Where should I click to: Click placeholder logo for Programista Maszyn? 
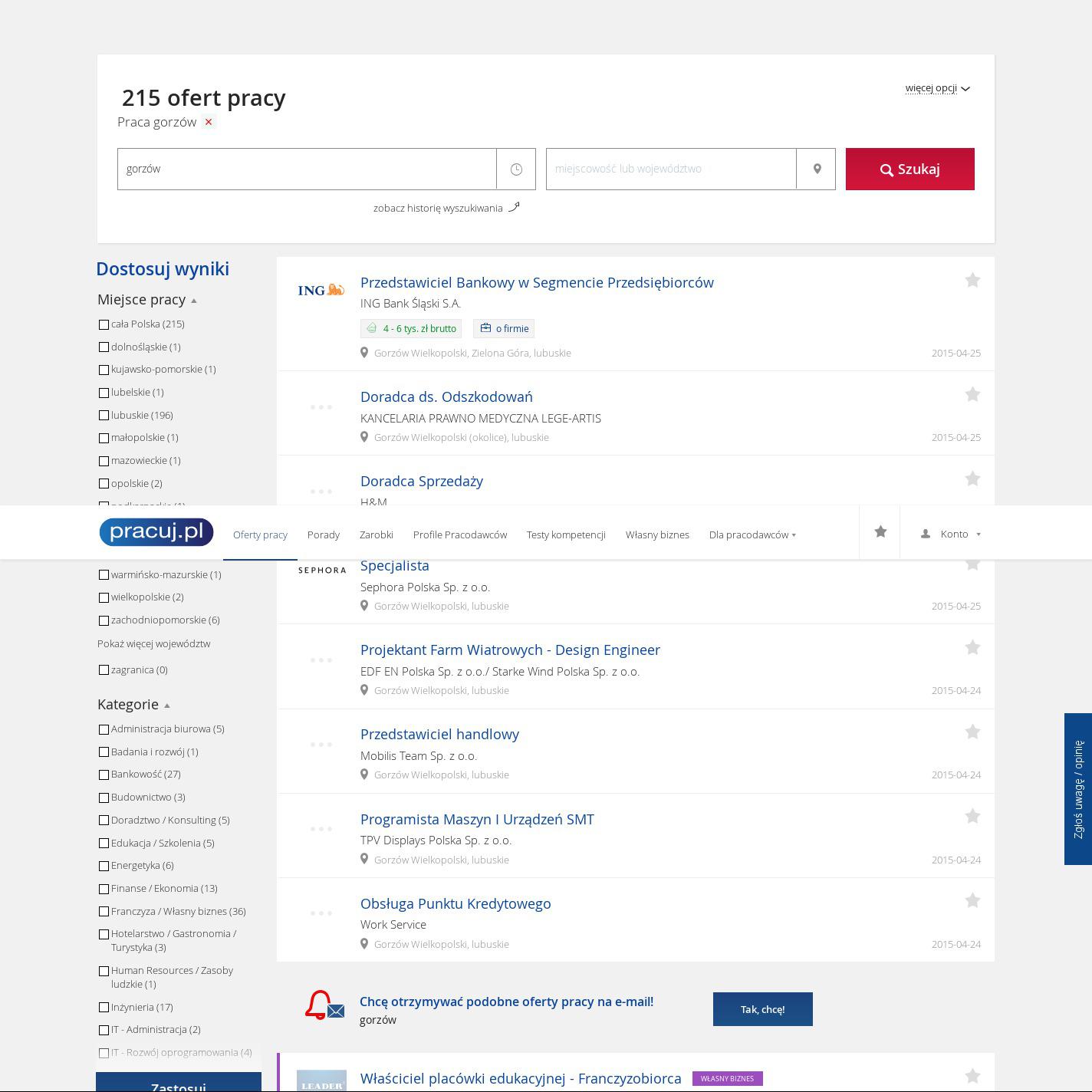321,829
